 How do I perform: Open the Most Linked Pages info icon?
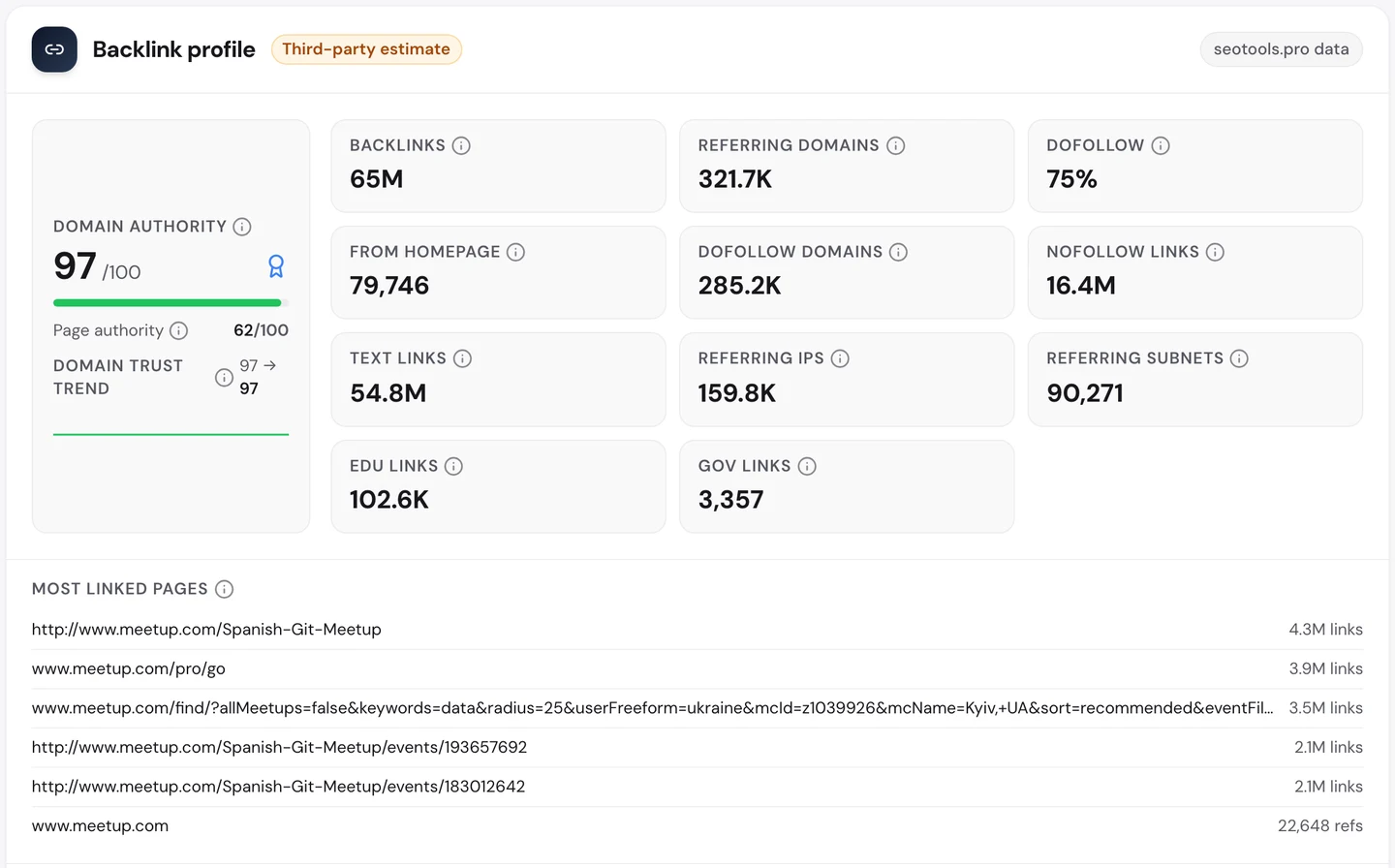pyautogui.click(x=224, y=589)
